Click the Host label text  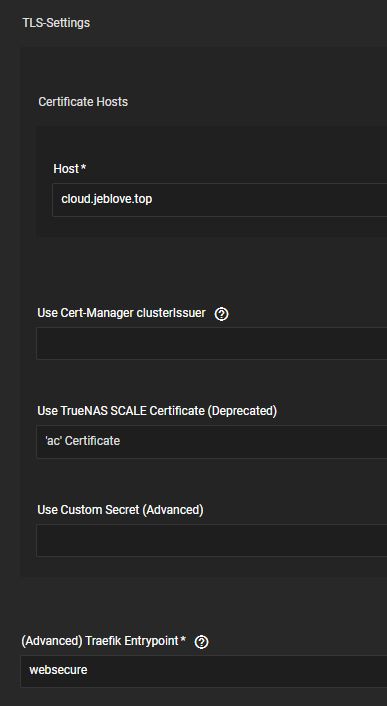click(x=66, y=169)
